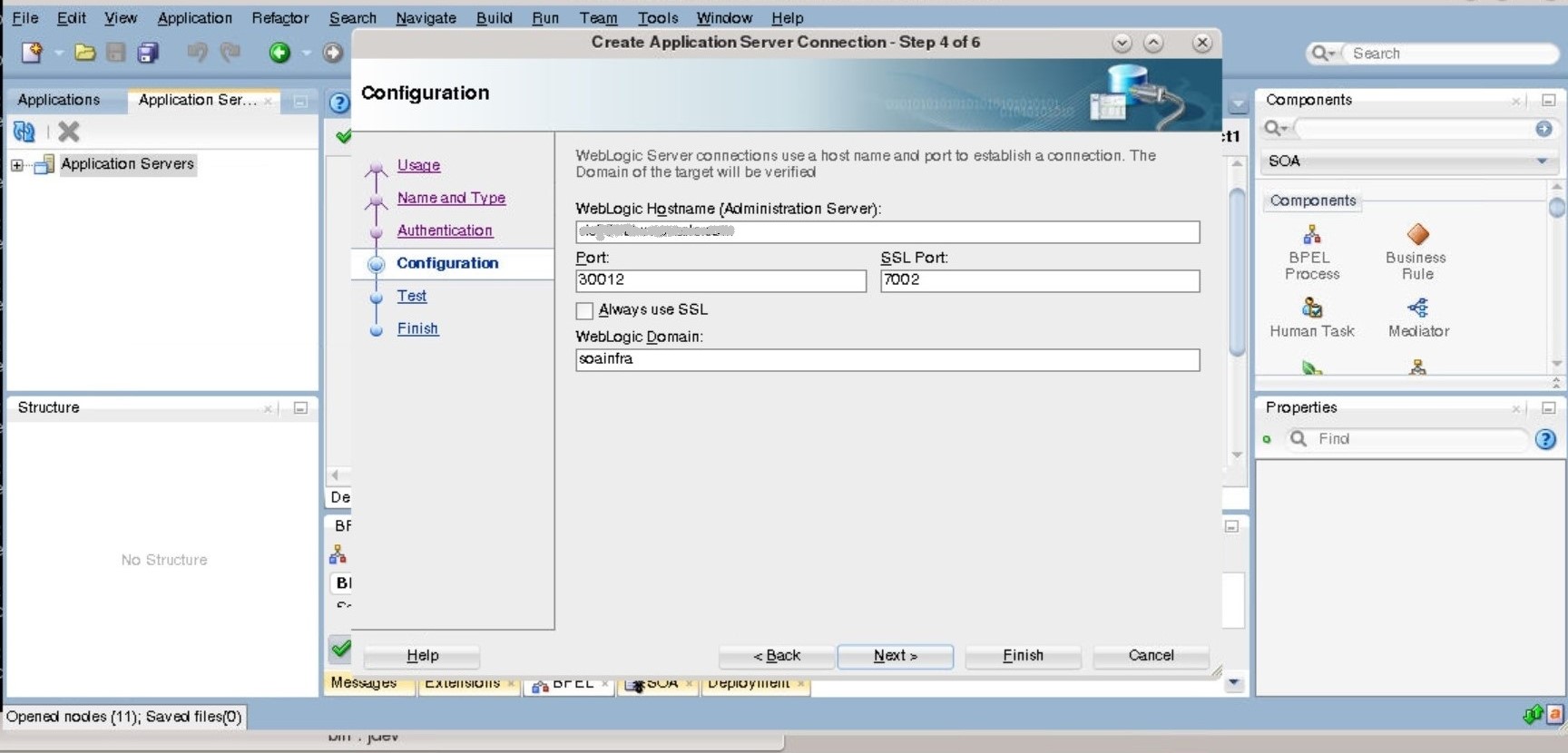Minimize the Structure panel
Screen dimensions: 1568x753
[300, 408]
